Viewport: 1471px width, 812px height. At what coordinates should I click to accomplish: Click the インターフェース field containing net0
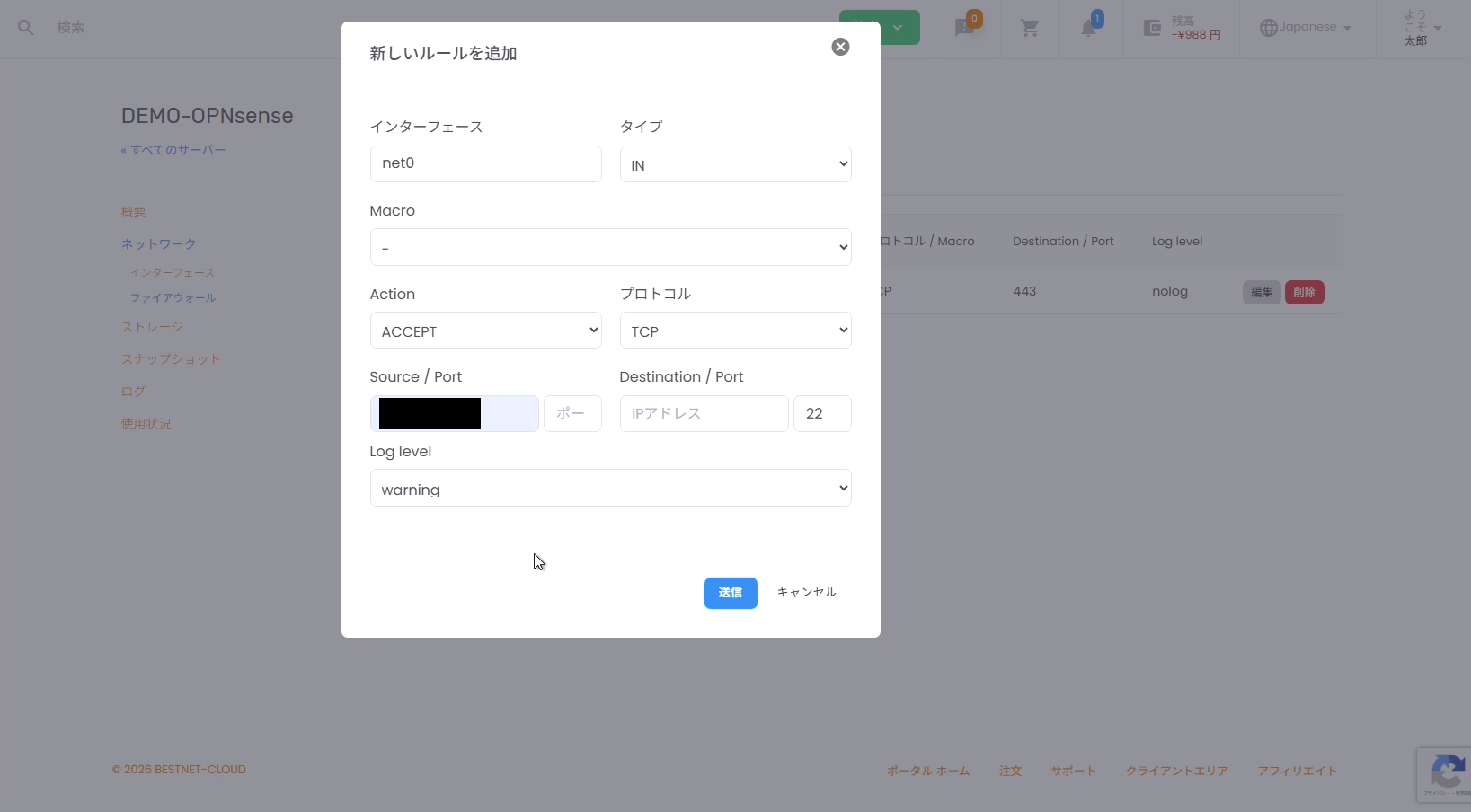[x=485, y=164]
